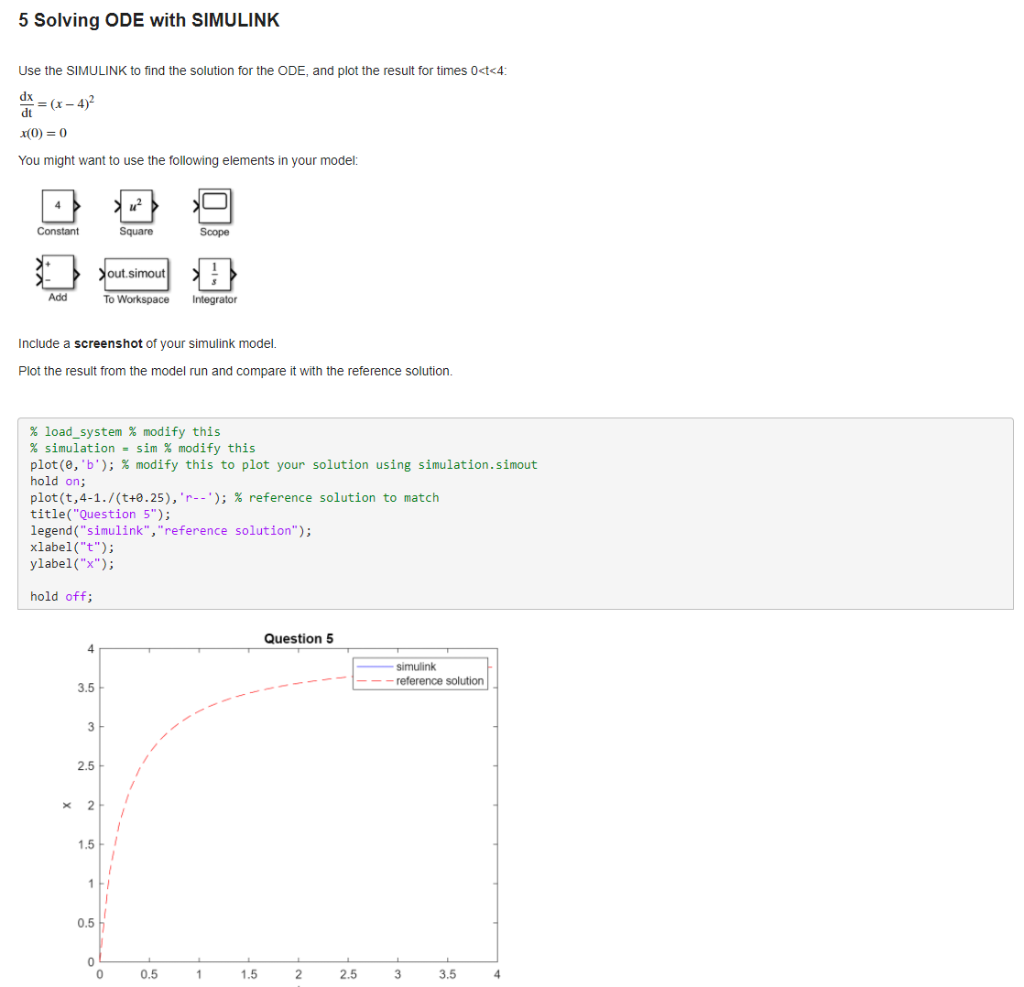Click the reference solution plot code line
The width and height of the screenshot is (1024, 987).
234,498
